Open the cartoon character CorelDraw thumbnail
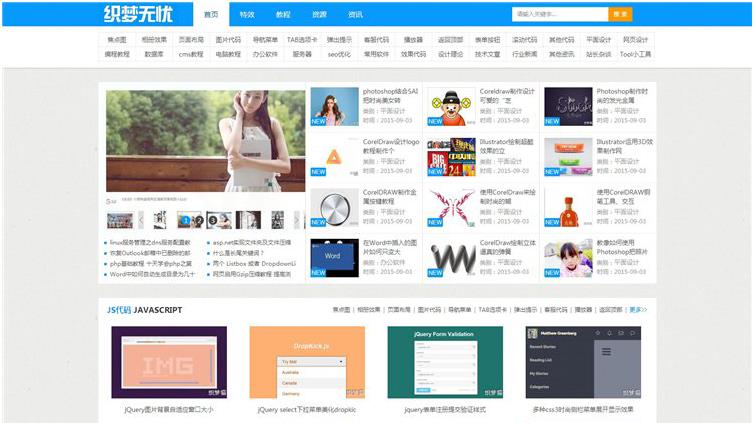The width and height of the screenshot is (753, 423). (x=451, y=106)
